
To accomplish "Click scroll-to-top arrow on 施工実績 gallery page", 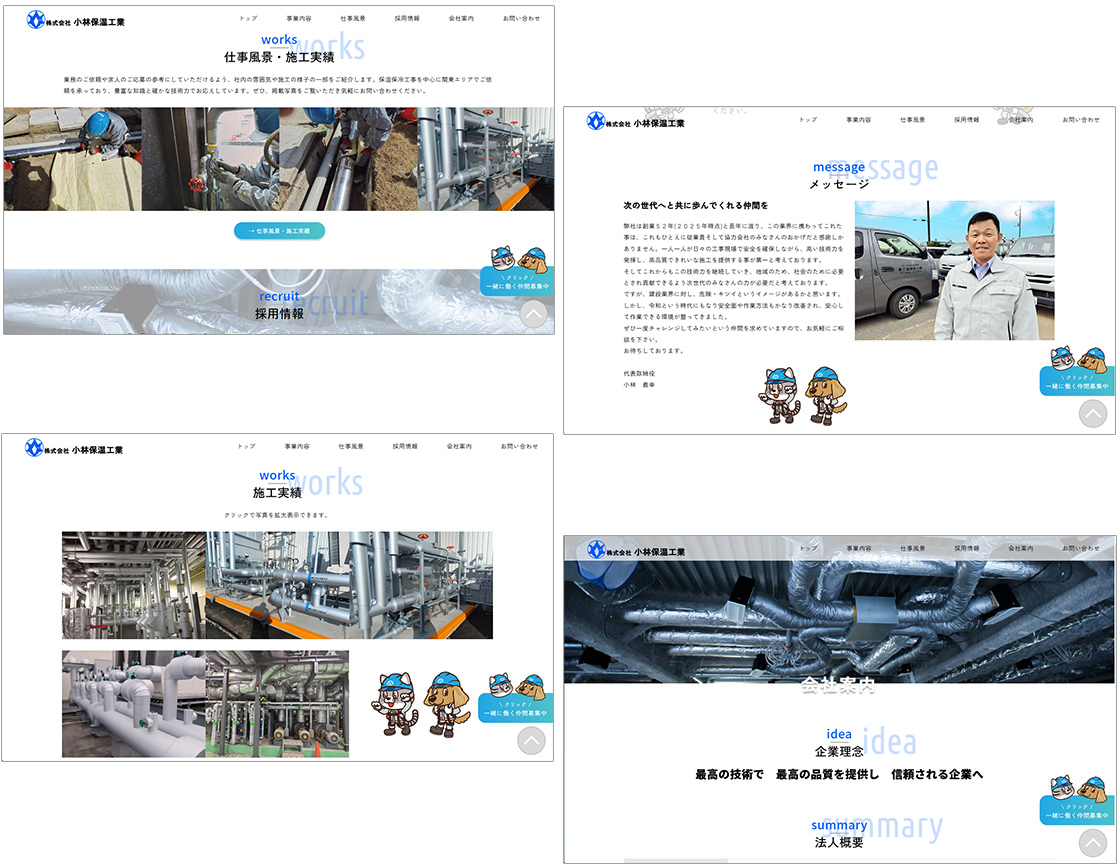I will tap(531, 740).
